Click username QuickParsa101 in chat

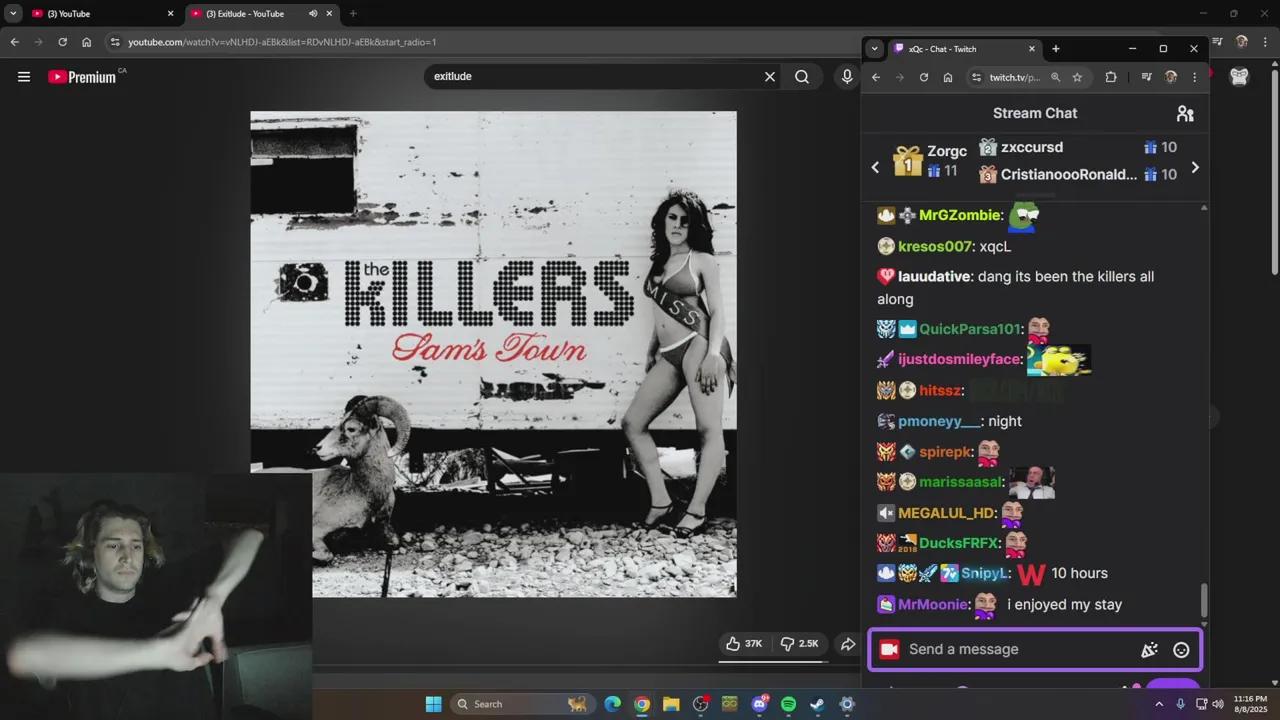[x=970, y=329]
